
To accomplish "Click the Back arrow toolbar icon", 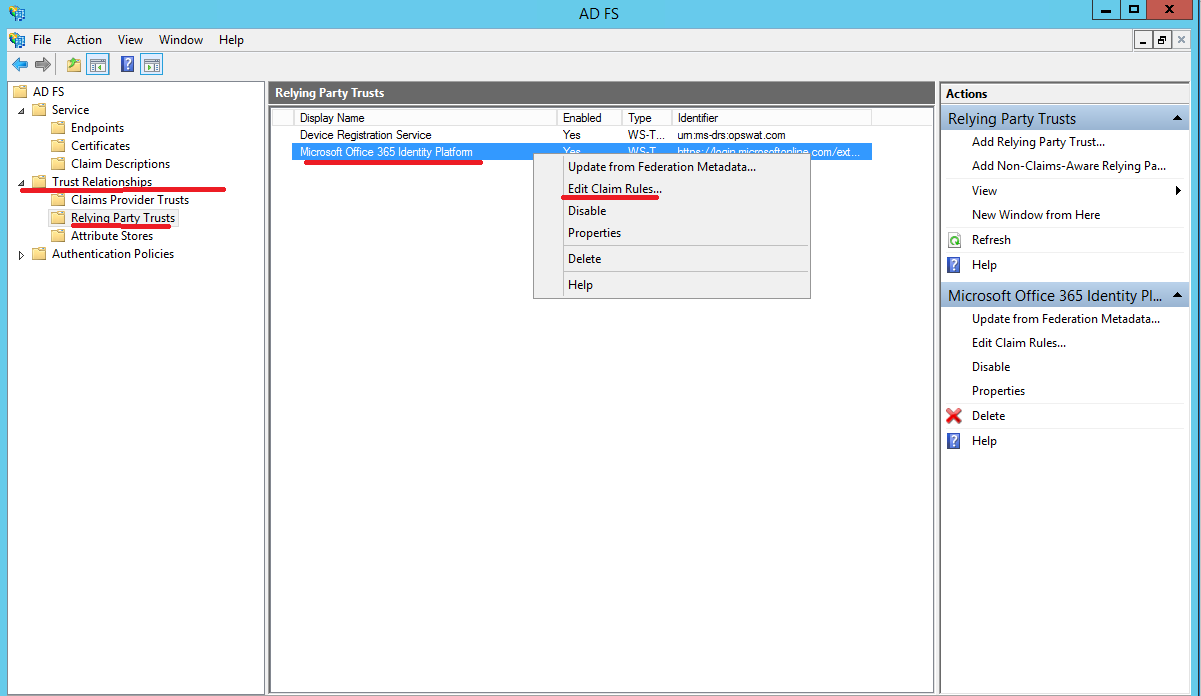I will [19, 65].
